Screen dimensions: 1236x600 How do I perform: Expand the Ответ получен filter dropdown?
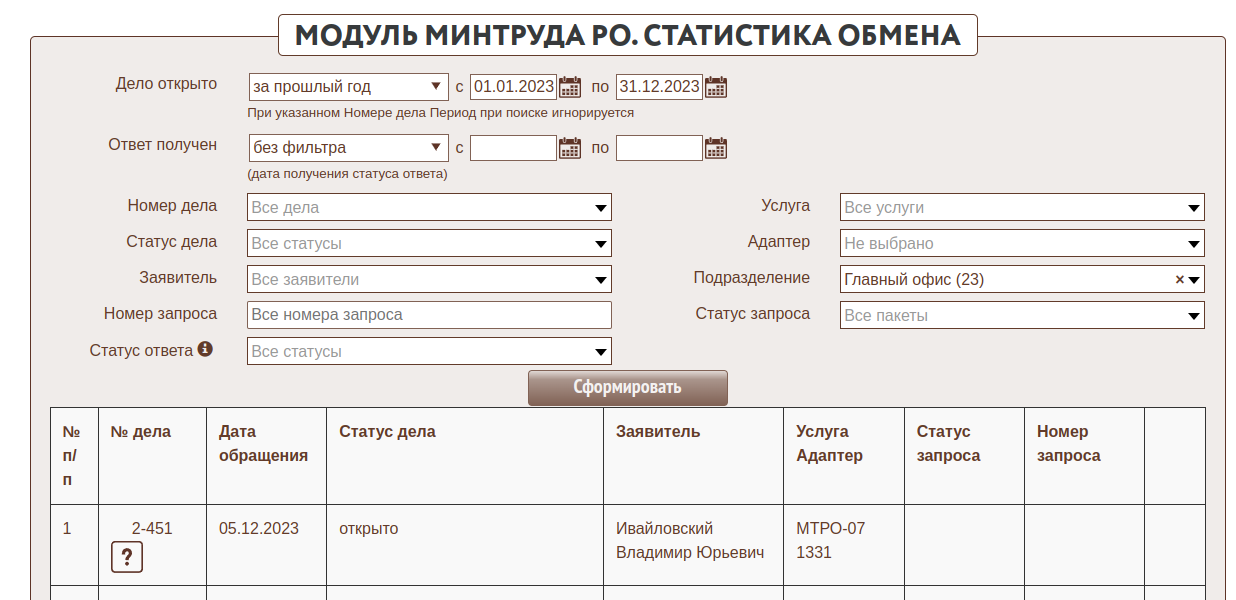348,148
